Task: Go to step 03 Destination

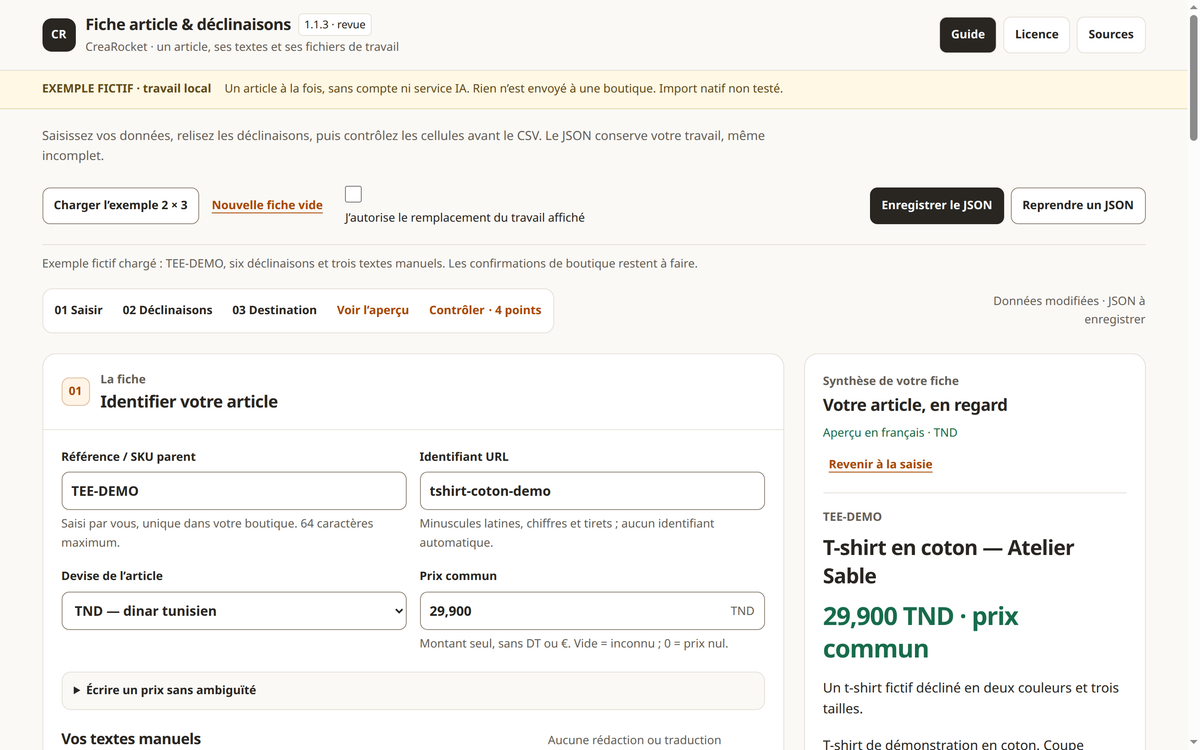Action: (275, 310)
